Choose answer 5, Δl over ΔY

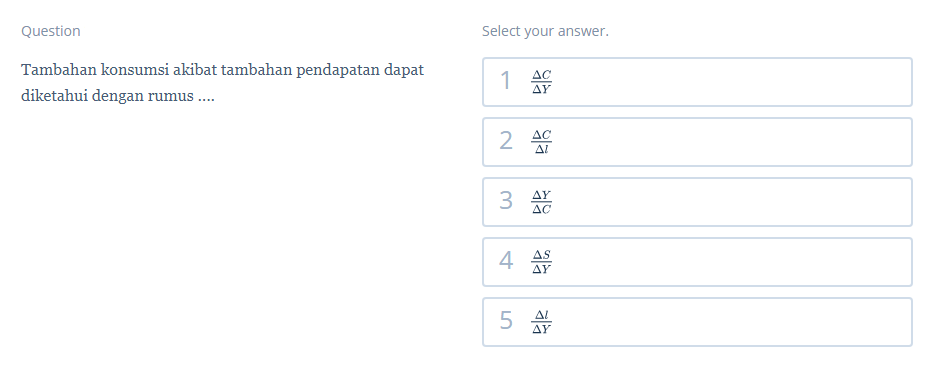[x=697, y=322]
